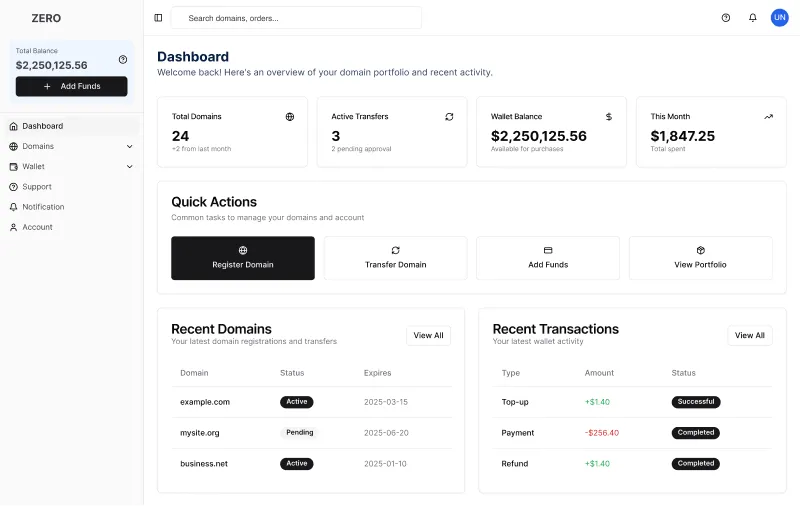Click the help icon in top bar
Image resolution: width=800 pixels, height=508 pixels.
(726, 18)
